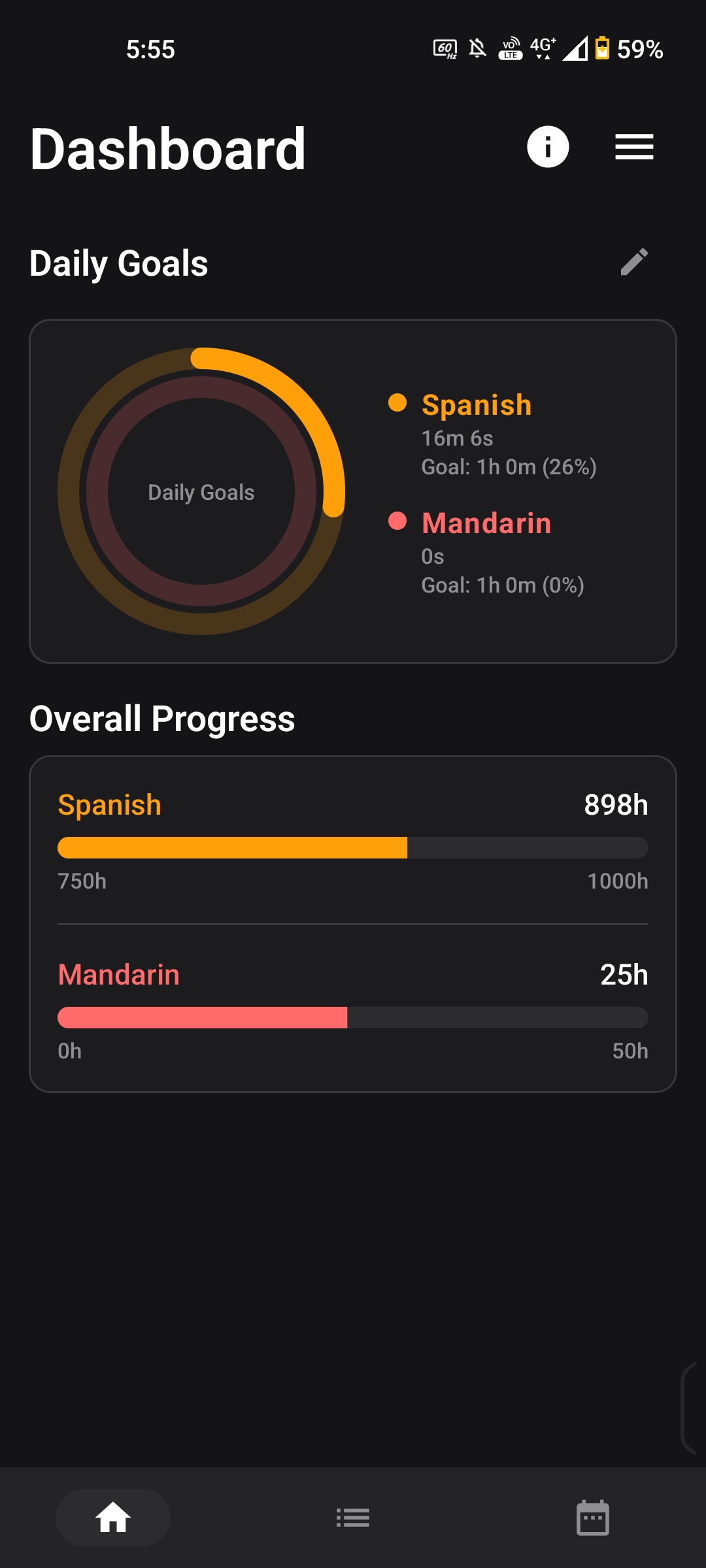Select the Spanish language label

[x=109, y=805]
